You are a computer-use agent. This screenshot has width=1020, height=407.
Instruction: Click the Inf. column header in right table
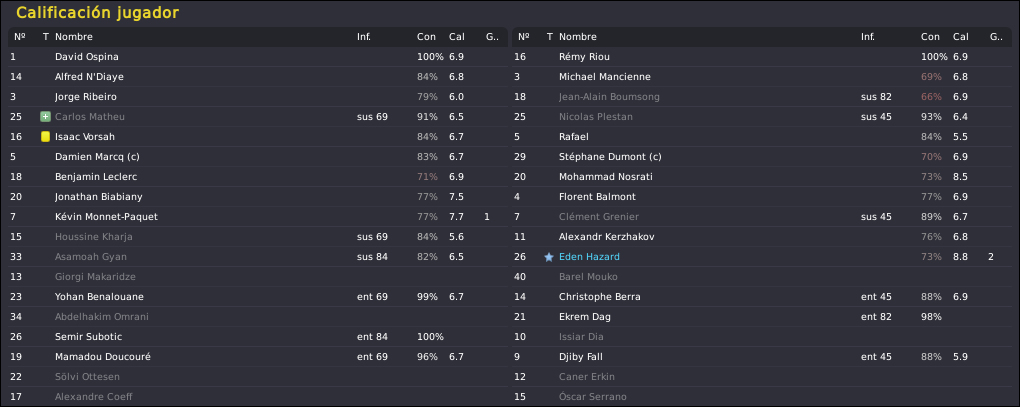[x=868, y=37]
